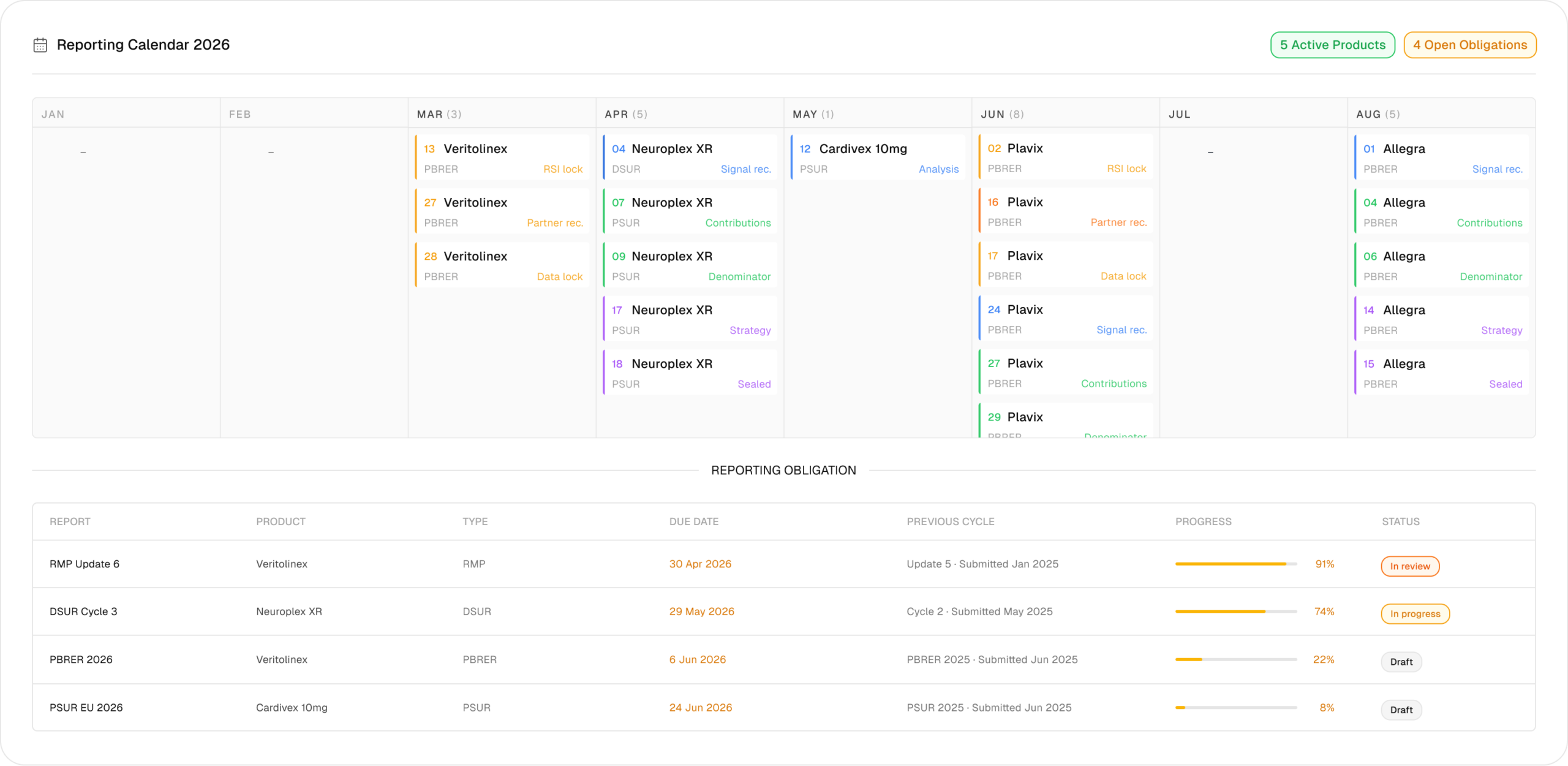1568x766 pixels.
Task: Open Plavix Contributions card on June 27
Action: click(x=1066, y=372)
